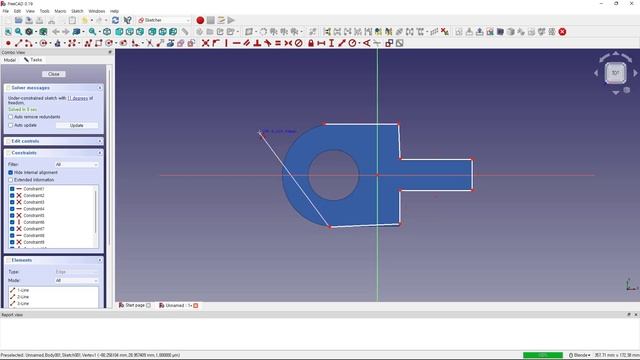This screenshot has height=360, width=640.
Task: Switch to the Model tab
Action: [x=9, y=60]
